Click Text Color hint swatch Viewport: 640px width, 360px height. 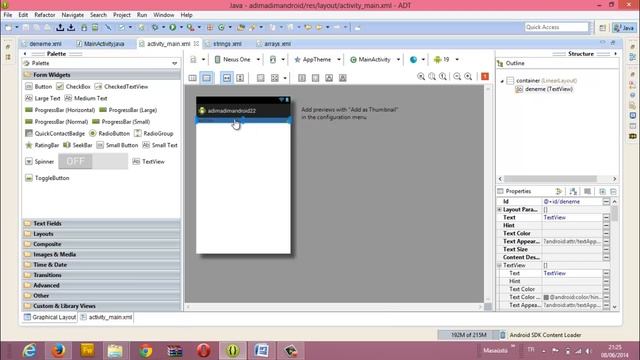tap(546, 298)
